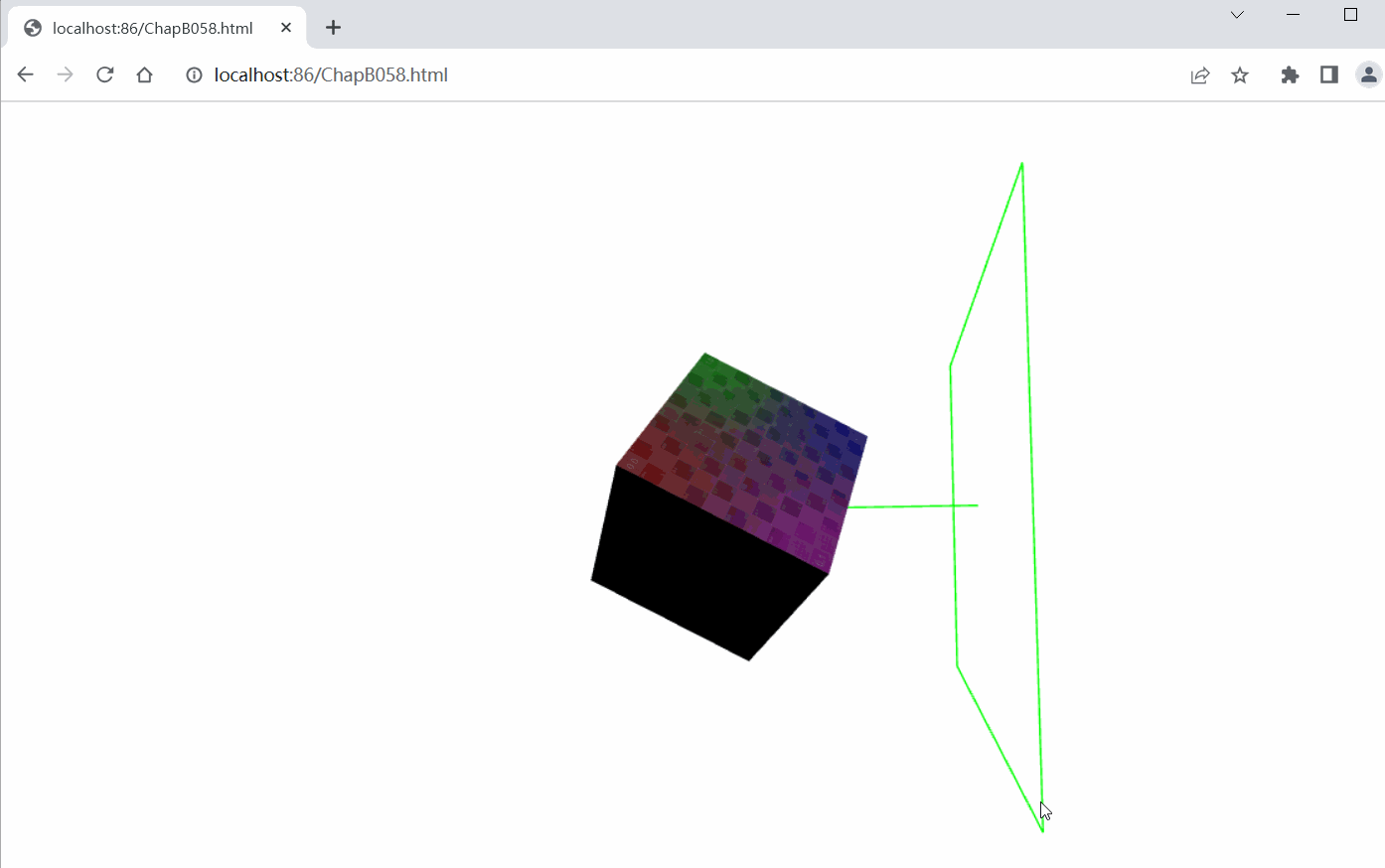Click the home icon in the toolbar
This screenshot has height=868, width=1385.
(x=144, y=74)
